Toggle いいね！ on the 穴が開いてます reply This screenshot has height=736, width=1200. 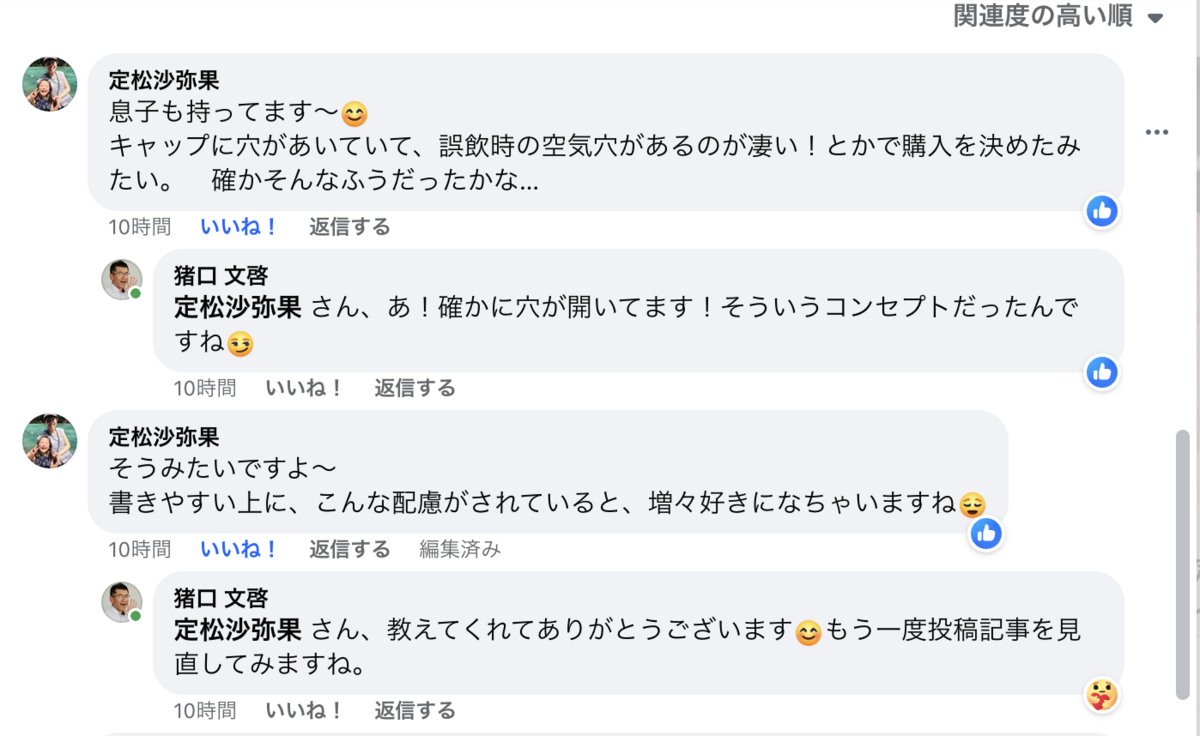[x=304, y=388]
